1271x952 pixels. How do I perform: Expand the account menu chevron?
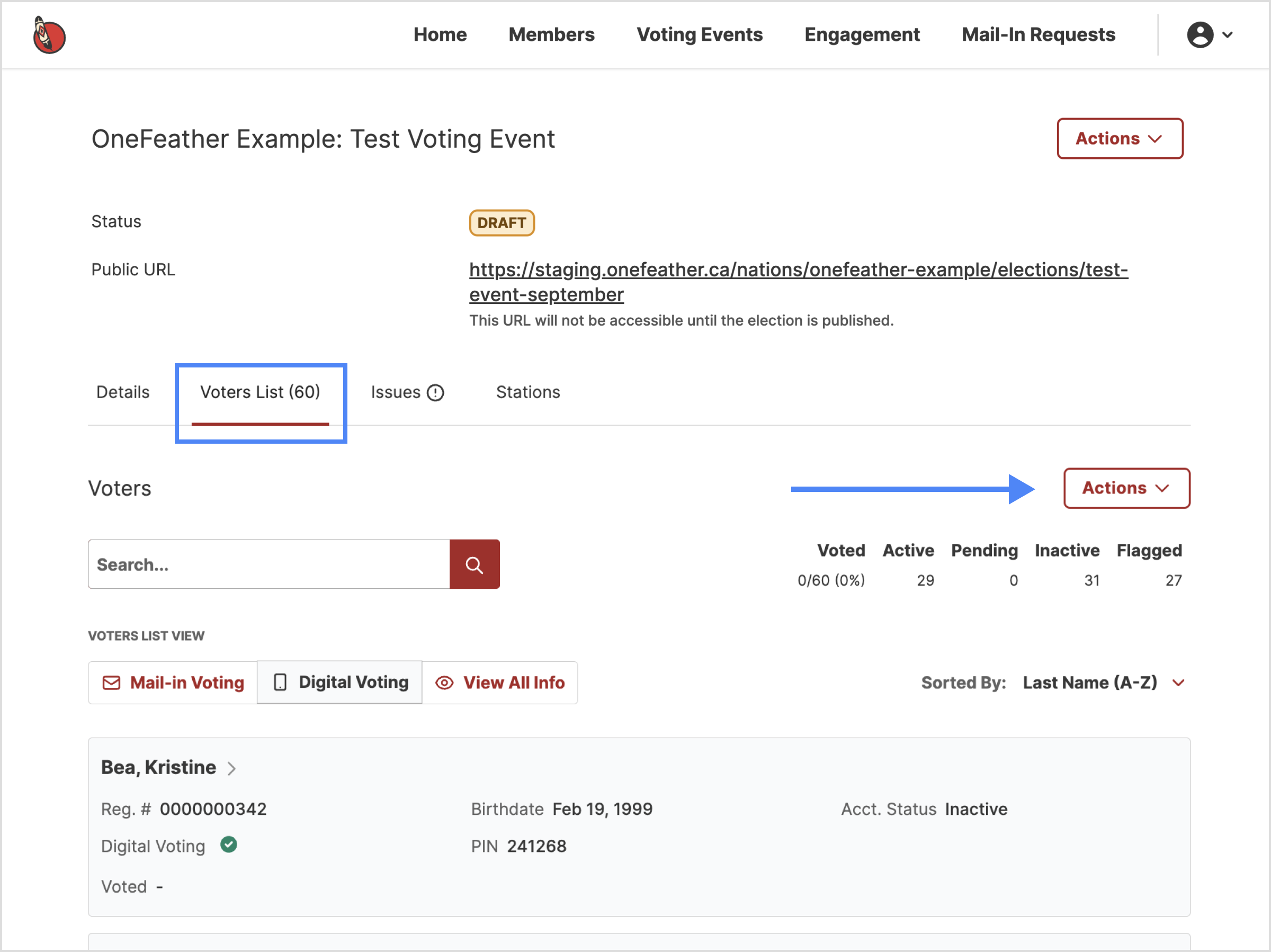[x=1227, y=35]
